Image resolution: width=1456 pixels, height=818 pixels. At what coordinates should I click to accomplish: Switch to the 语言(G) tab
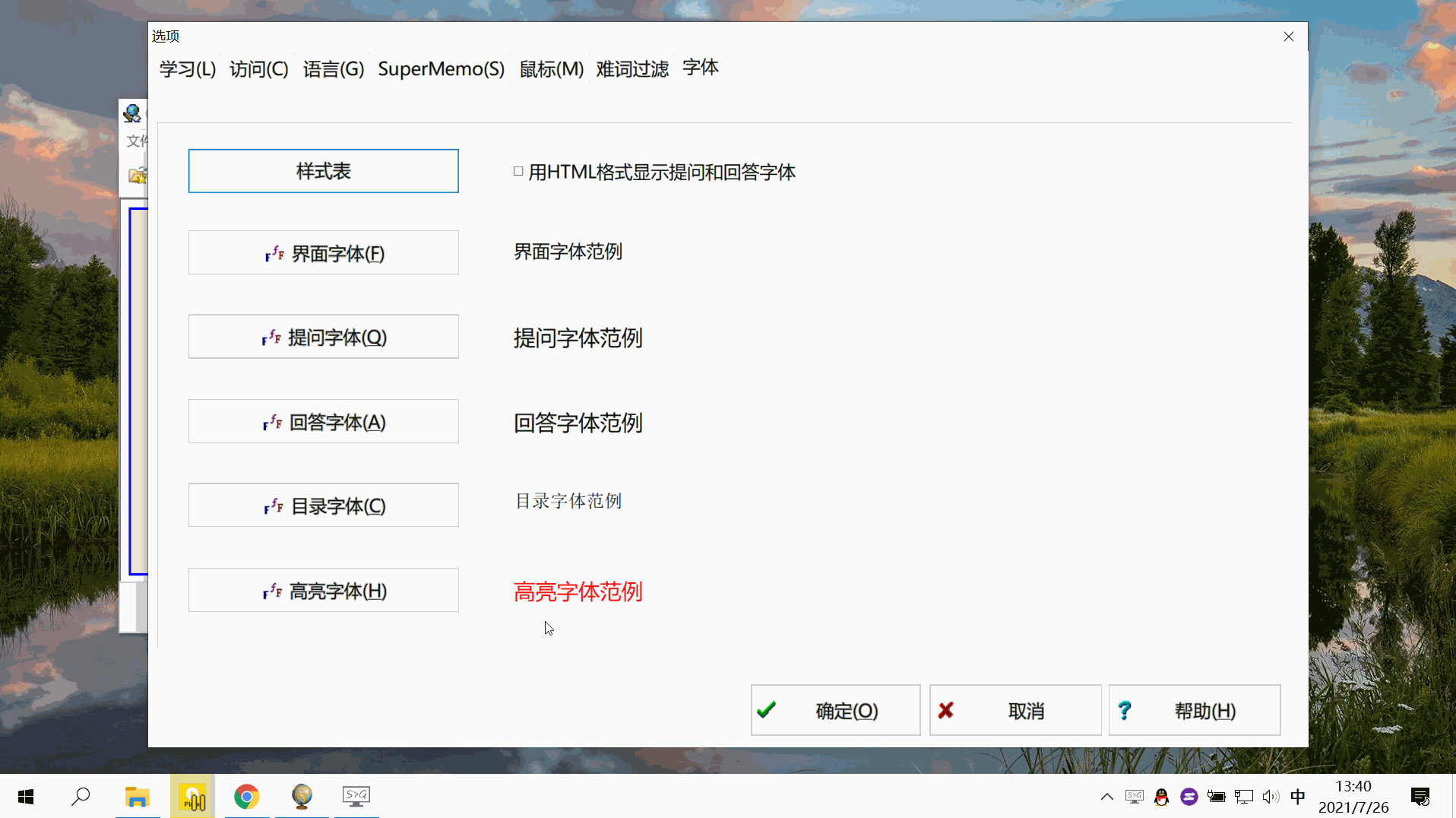click(333, 68)
